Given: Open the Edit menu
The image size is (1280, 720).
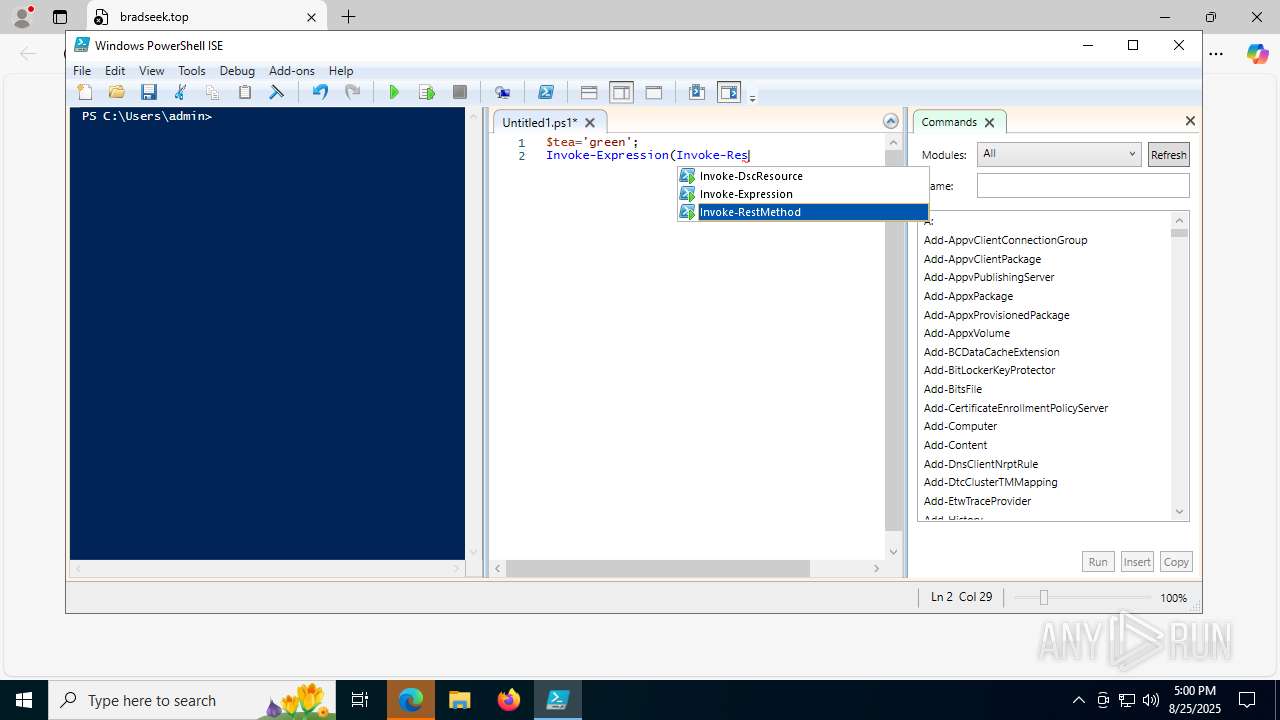Looking at the screenshot, I should [115, 71].
